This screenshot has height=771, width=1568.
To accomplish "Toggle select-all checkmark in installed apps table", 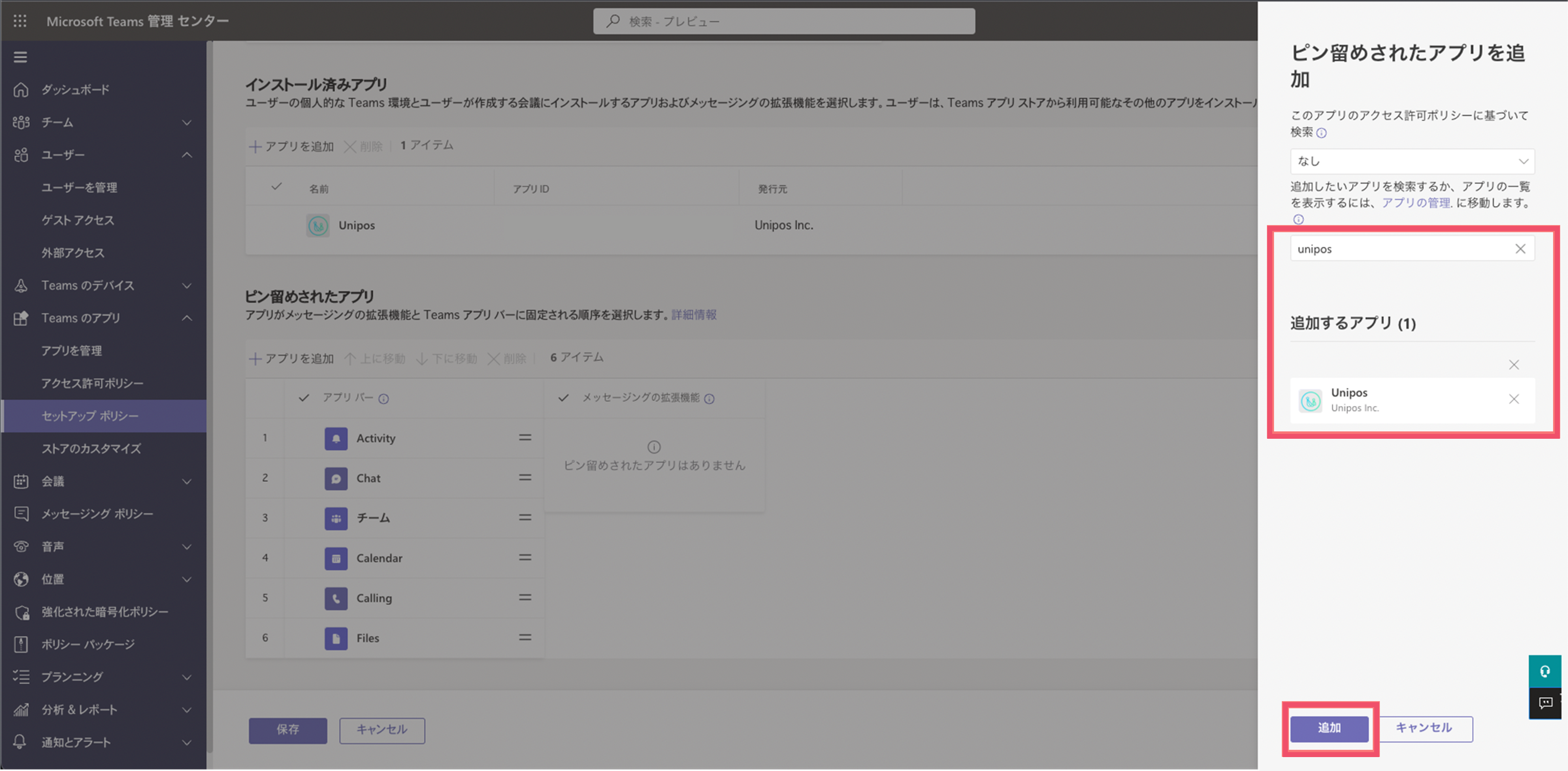I will (276, 187).
